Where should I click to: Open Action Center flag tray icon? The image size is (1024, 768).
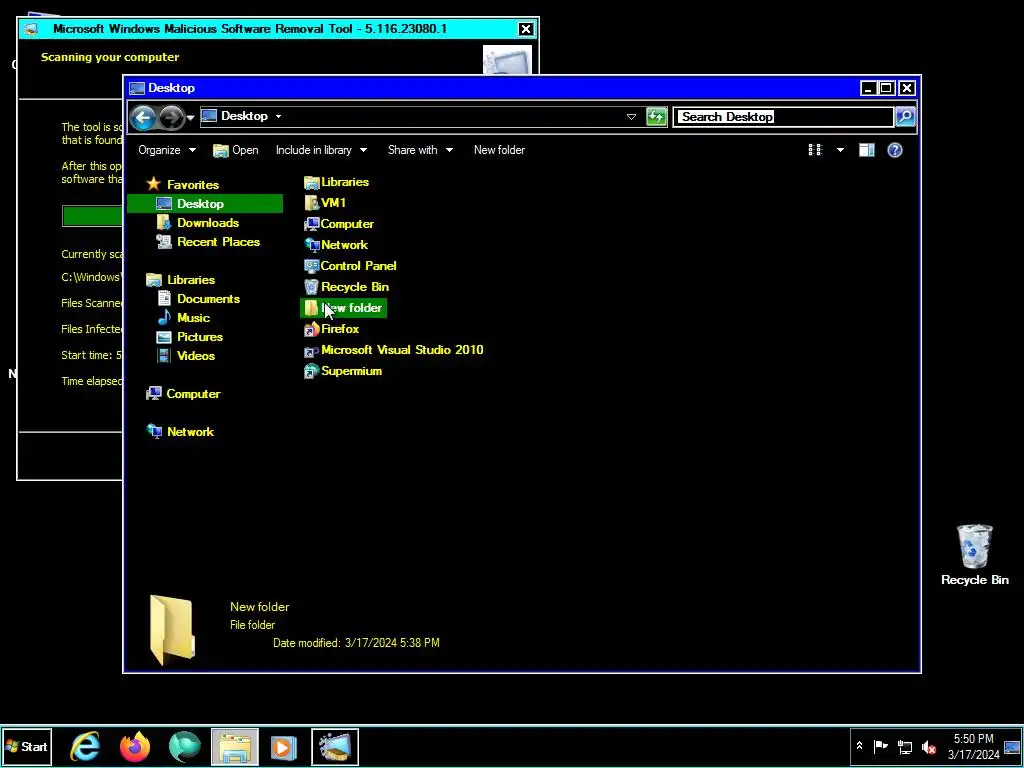881,746
